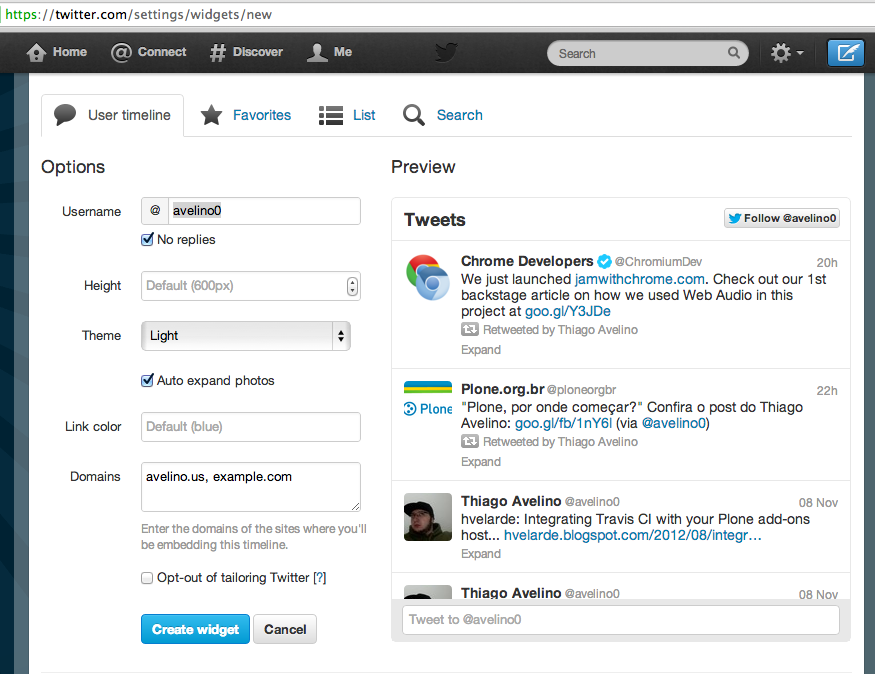The height and width of the screenshot is (674, 875).
Task: Switch to the List tab
Action: (x=347, y=115)
